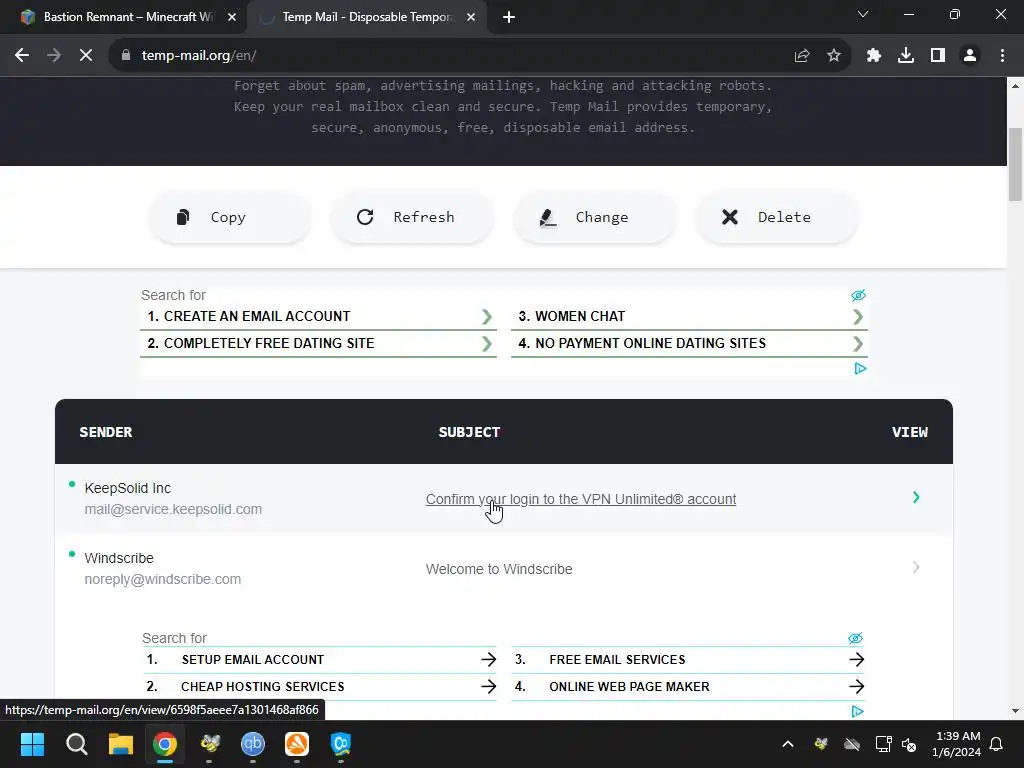Screen dimensions: 1024x768
Task: Open the CHEAP HOSTING SERVICES ad link
Action: click(x=263, y=686)
